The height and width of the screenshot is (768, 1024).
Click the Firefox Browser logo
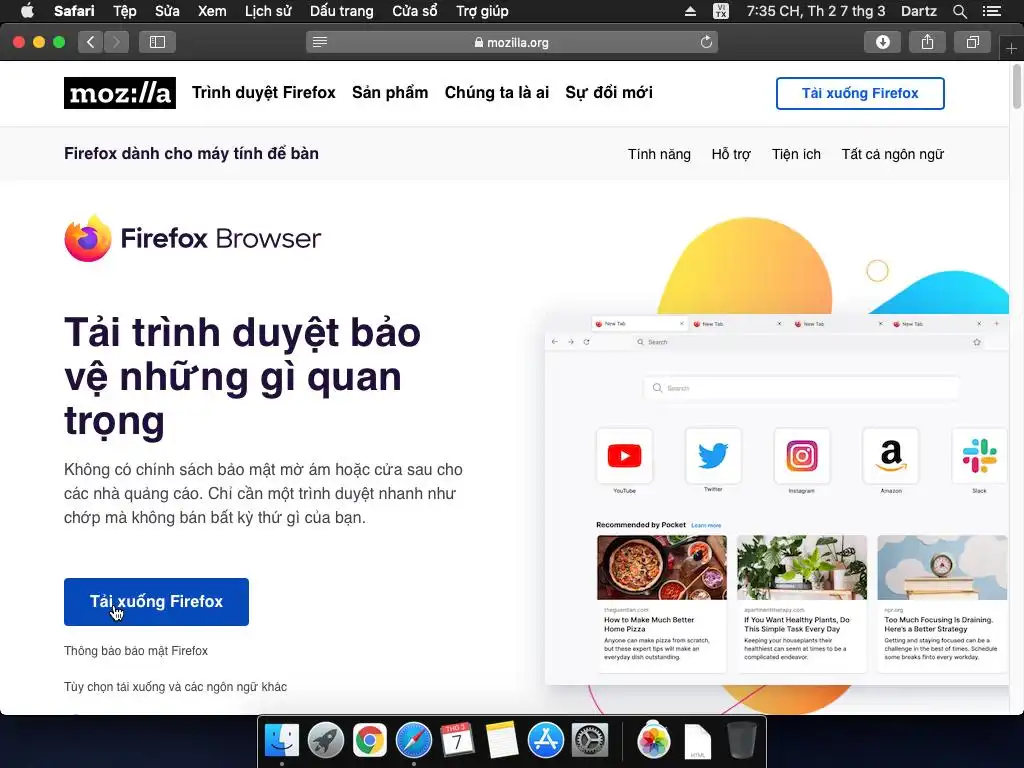193,238
